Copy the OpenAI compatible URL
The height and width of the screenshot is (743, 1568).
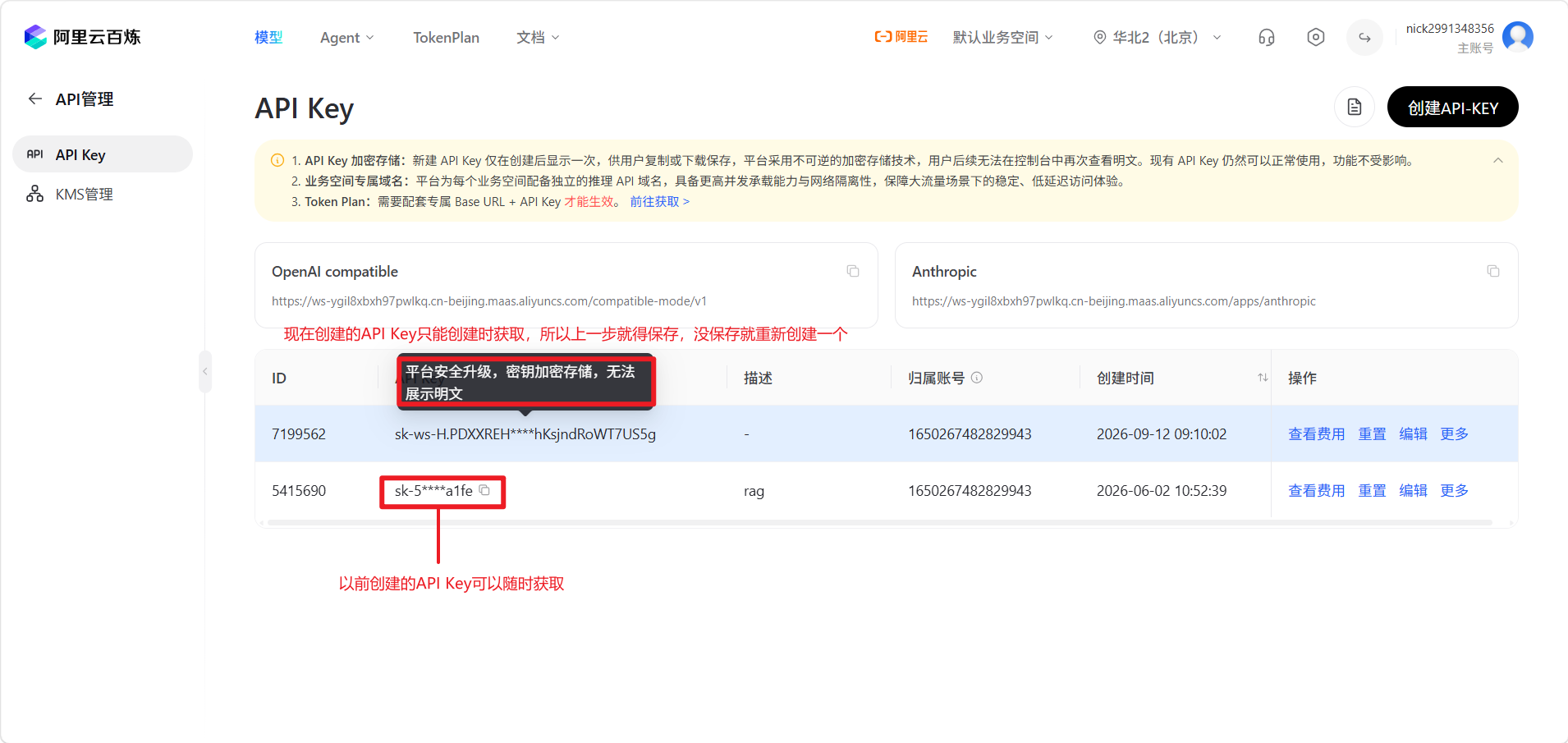click(x=853, y=271)
